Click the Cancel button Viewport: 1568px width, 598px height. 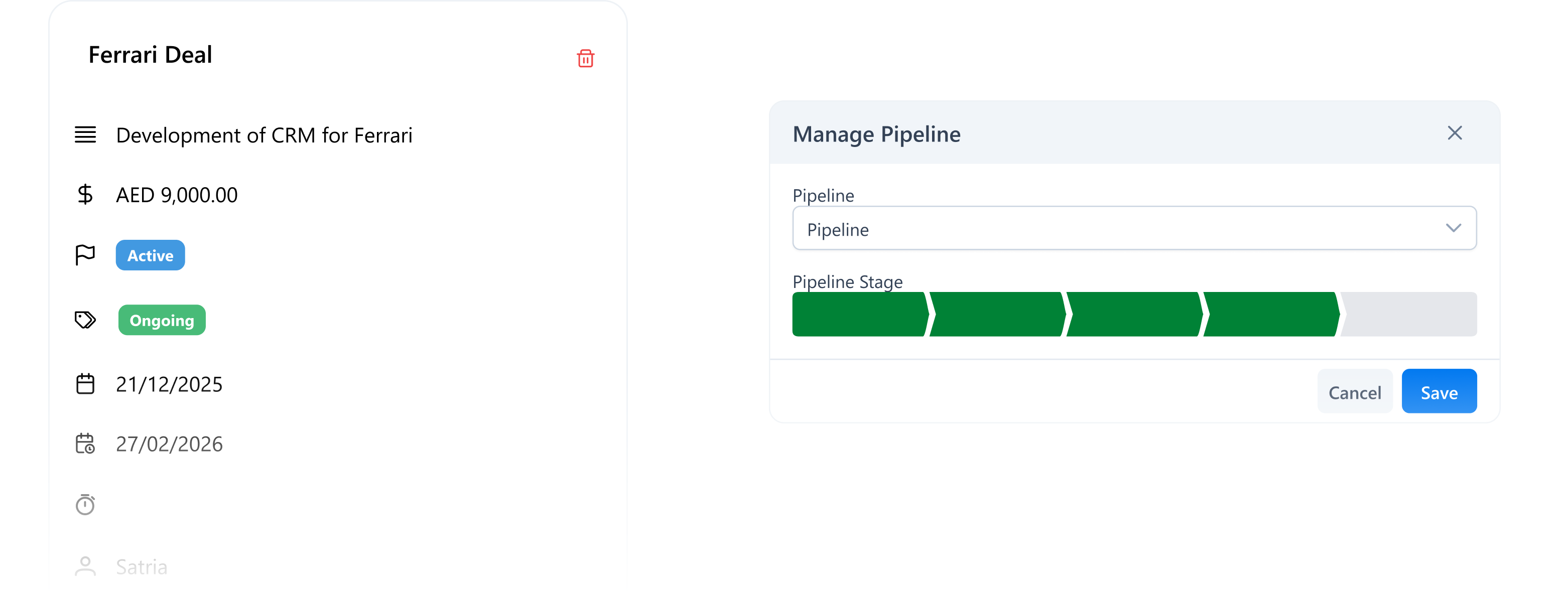[1355, 392]
